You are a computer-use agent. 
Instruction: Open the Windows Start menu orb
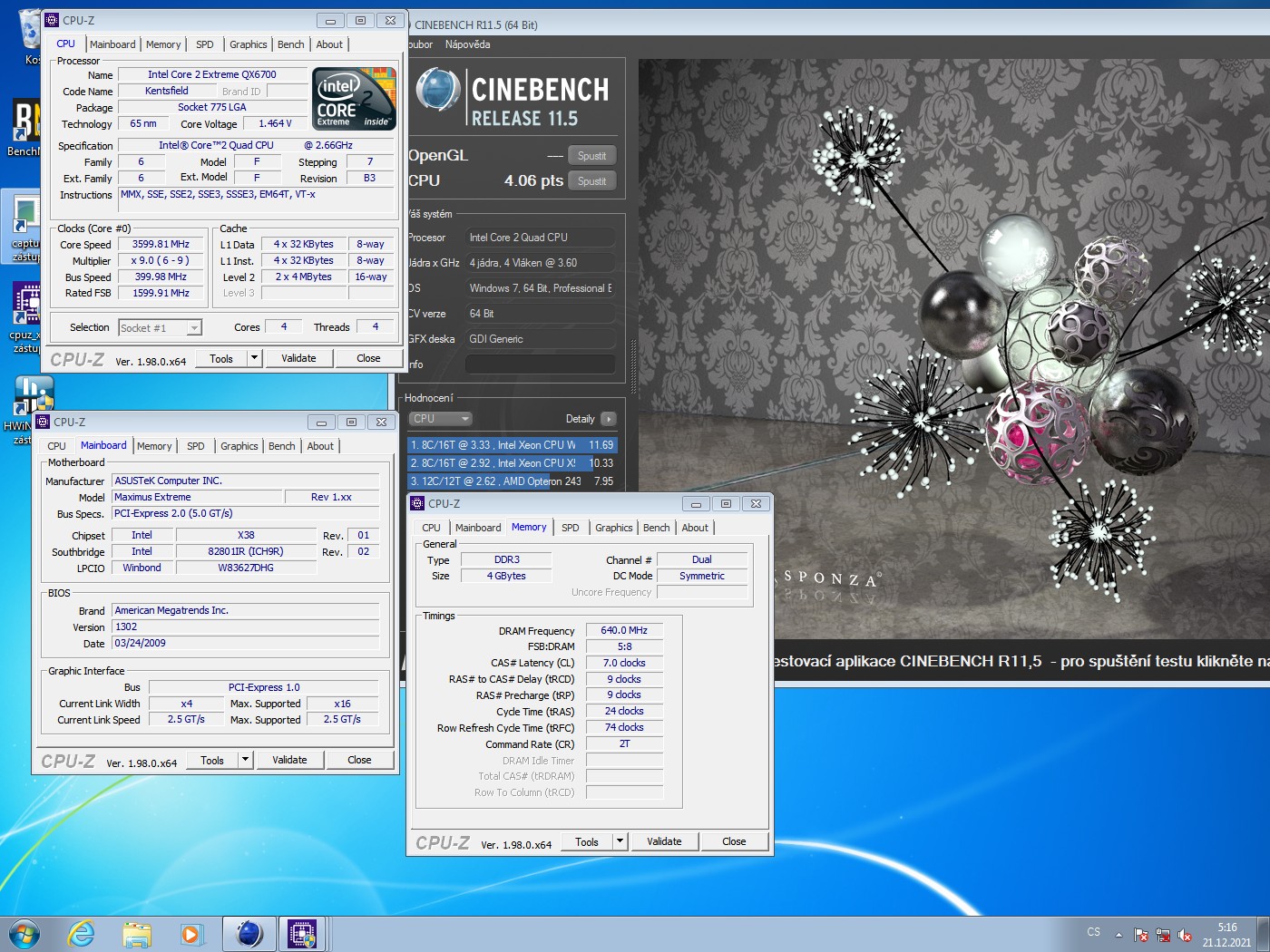[x=24, y=933]
